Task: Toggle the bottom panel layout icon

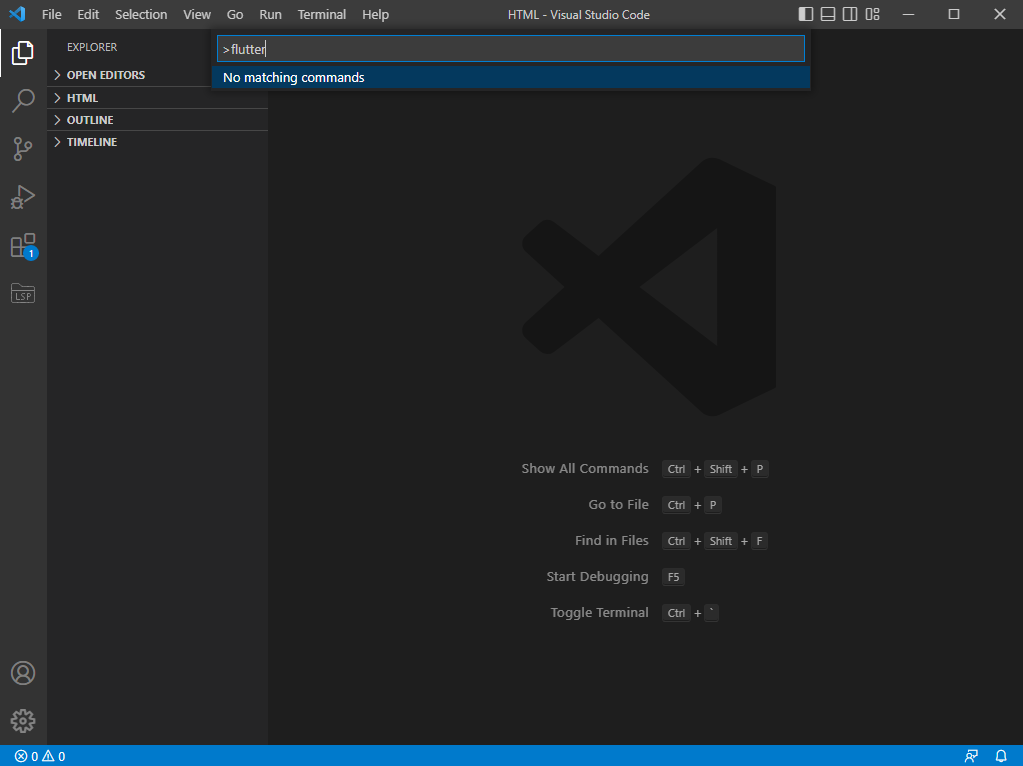Action: [x=828, y=14]
